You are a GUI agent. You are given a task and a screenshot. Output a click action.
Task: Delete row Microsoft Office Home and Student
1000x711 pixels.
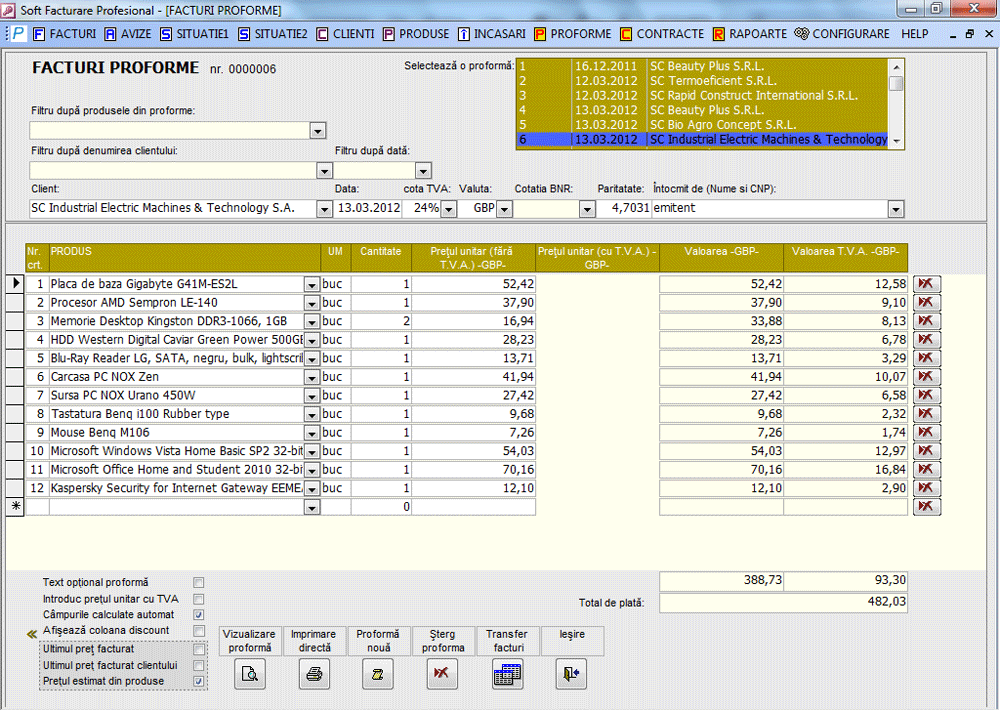tap(927, 469)
